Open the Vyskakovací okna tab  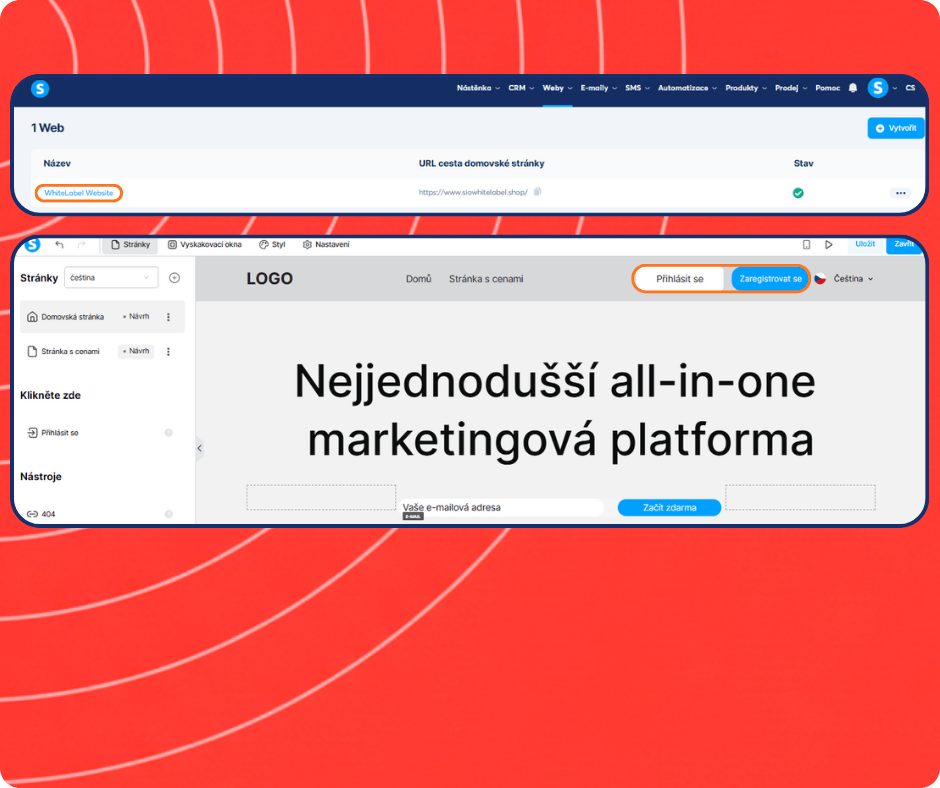(x=204, y=245)
